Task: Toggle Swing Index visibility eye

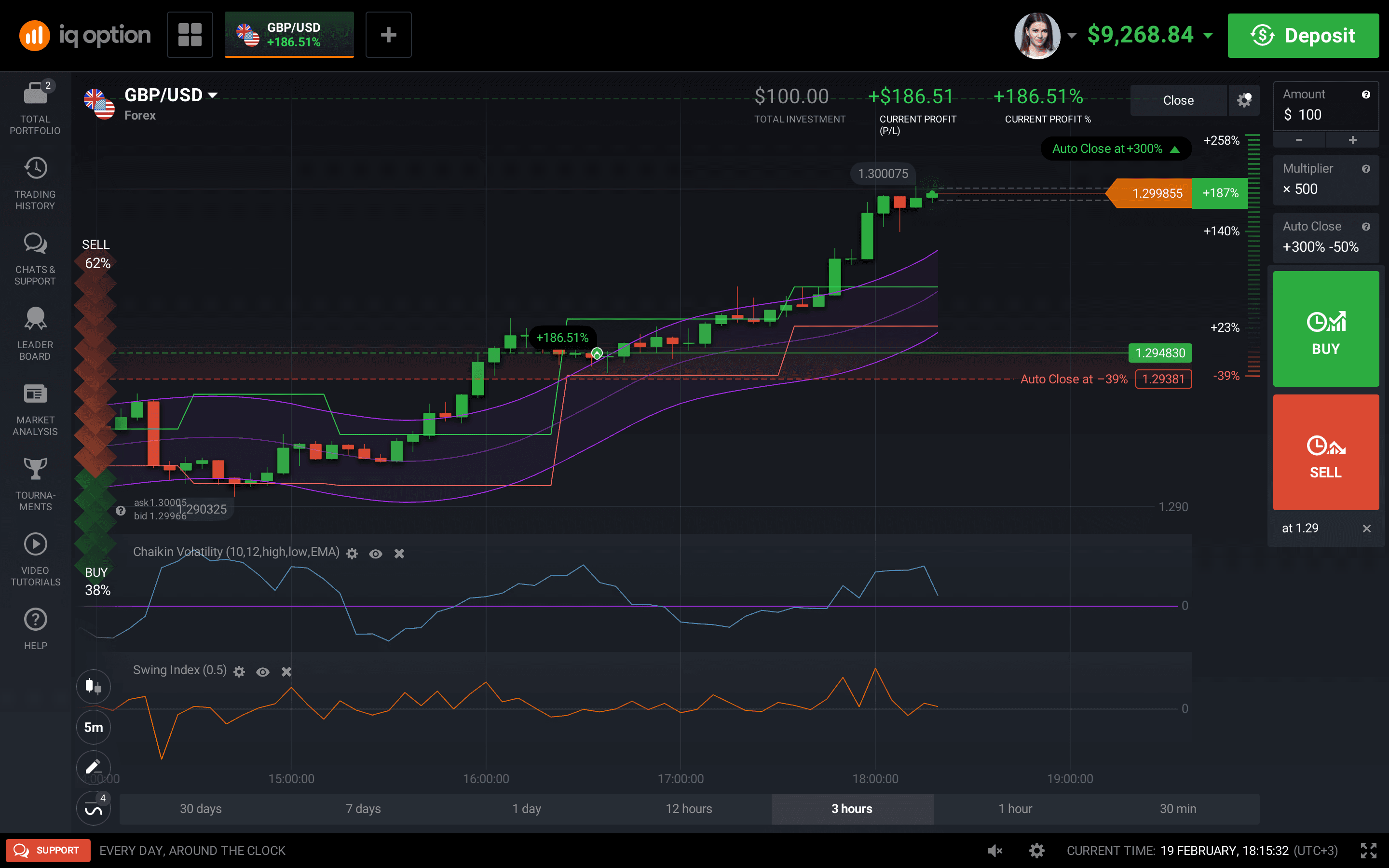Action: (x=263, y=672)
